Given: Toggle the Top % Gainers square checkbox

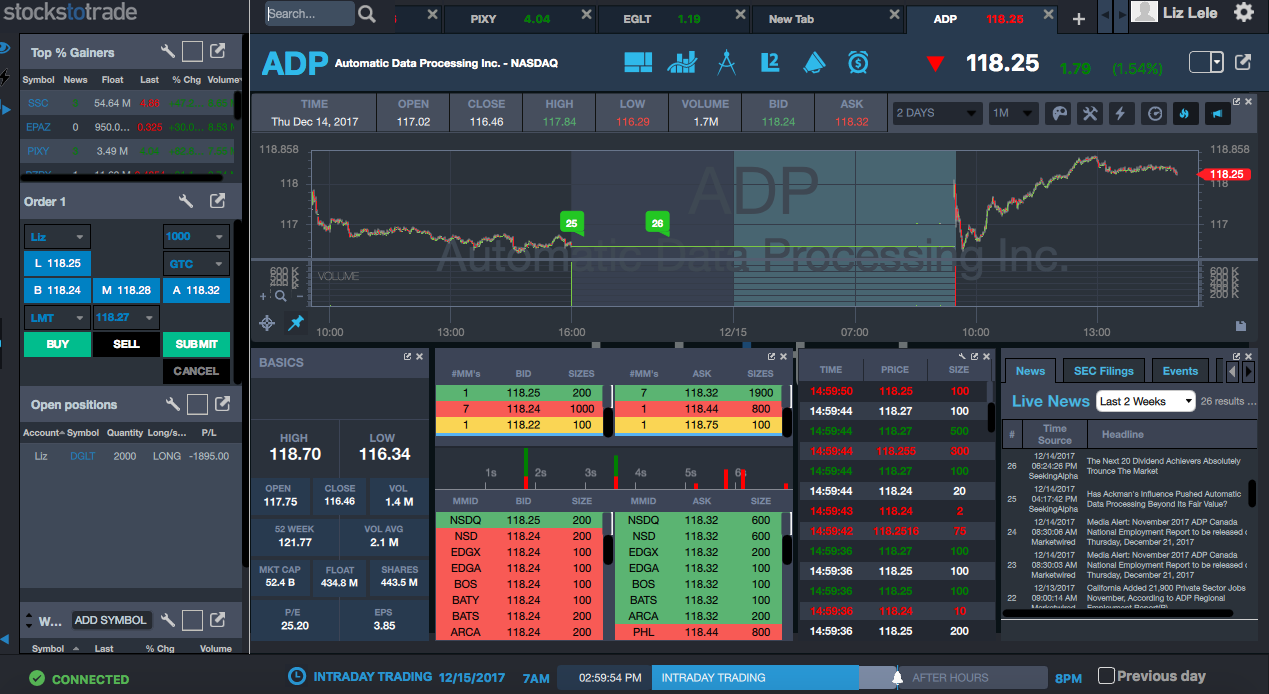Looking at the screenshot, I should coord(193,52).
